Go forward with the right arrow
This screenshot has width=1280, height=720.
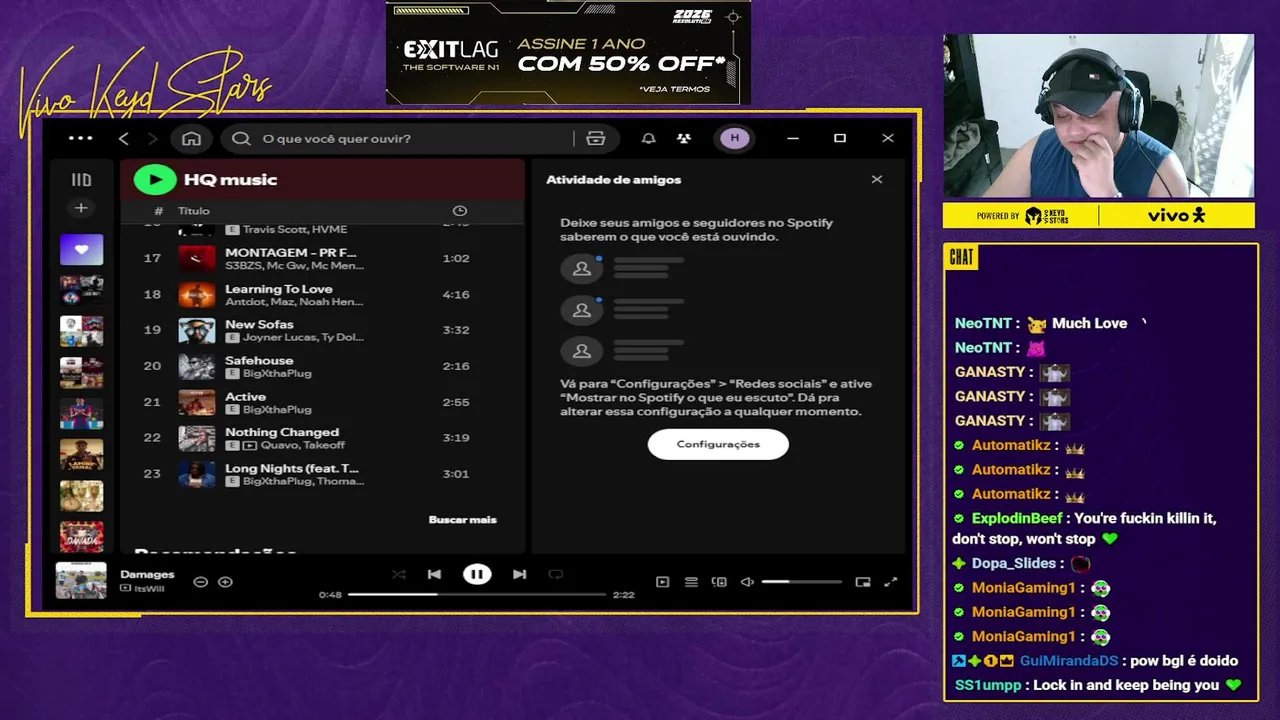click(x=153, y=138)
